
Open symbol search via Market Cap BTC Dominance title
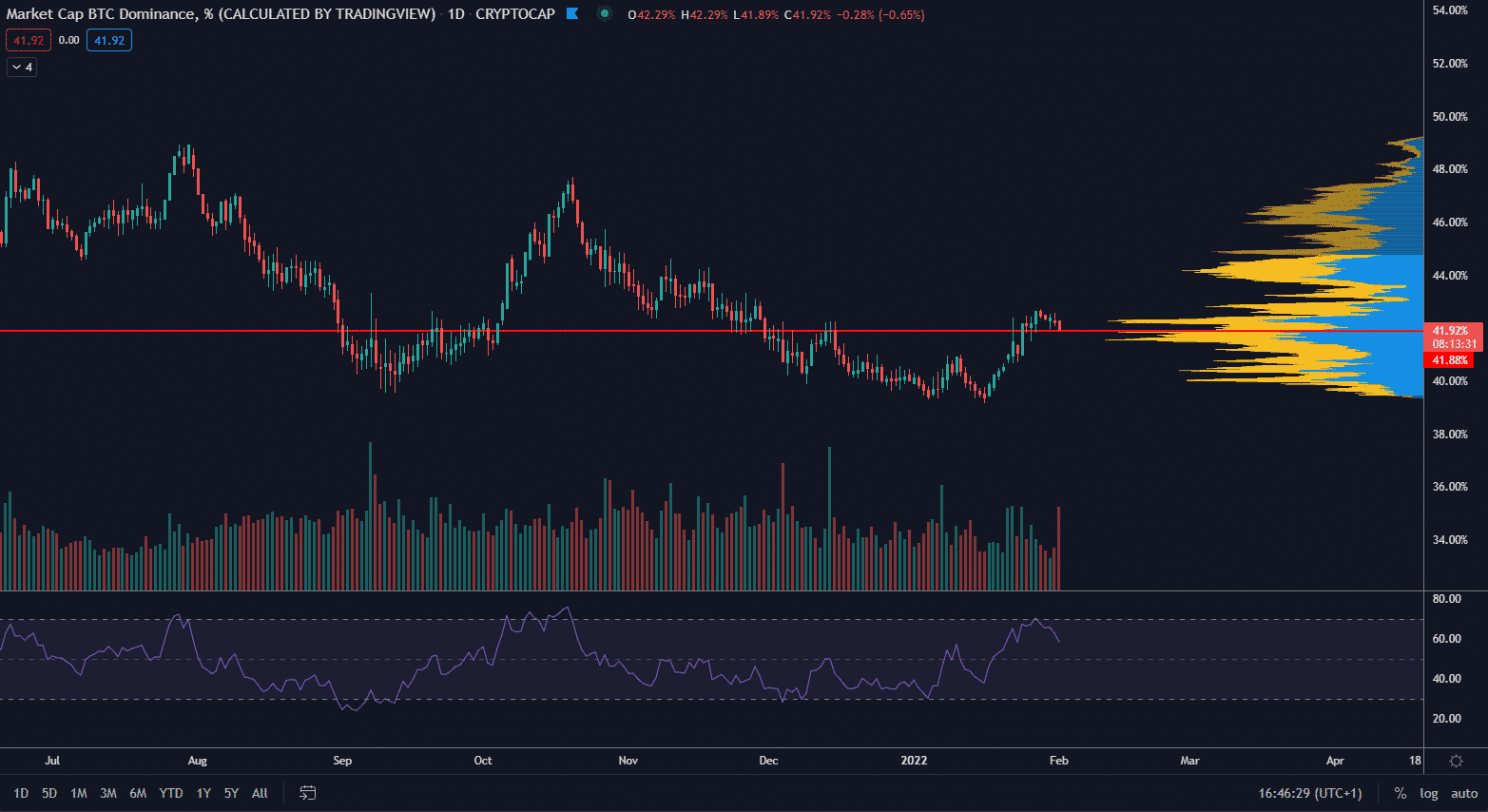point(221,14)
